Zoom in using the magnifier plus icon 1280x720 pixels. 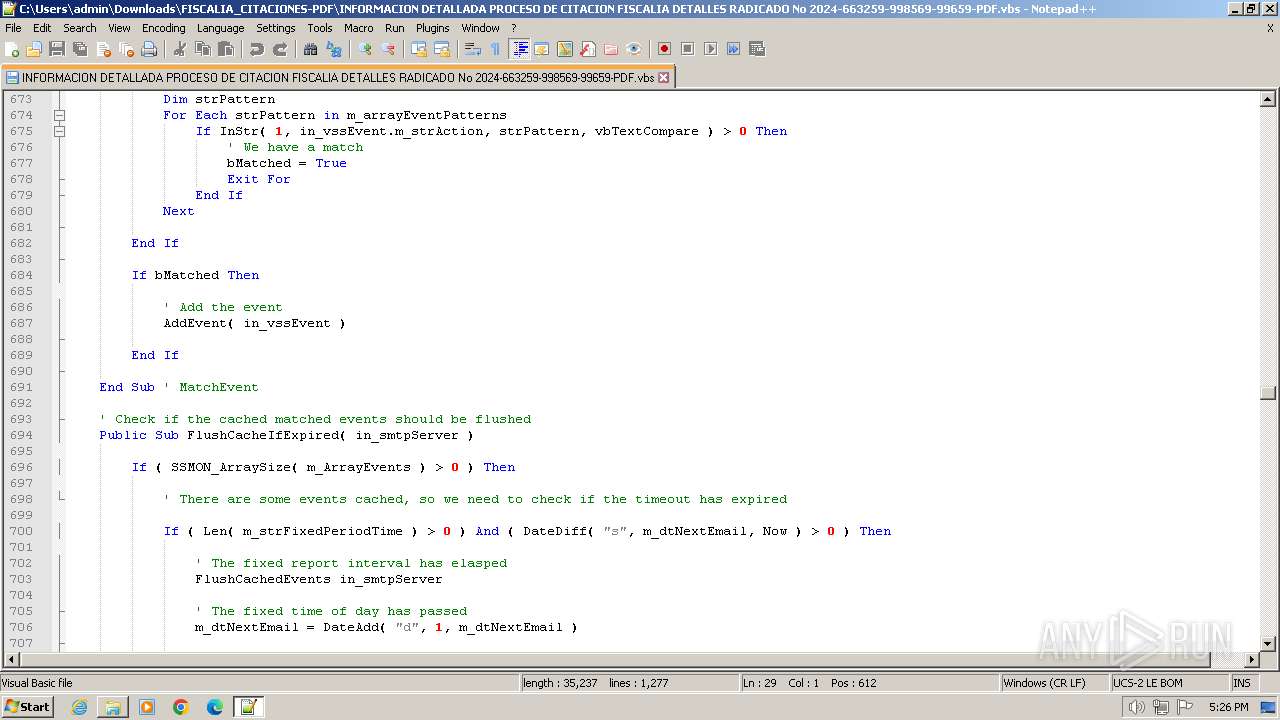coord(365,49)
